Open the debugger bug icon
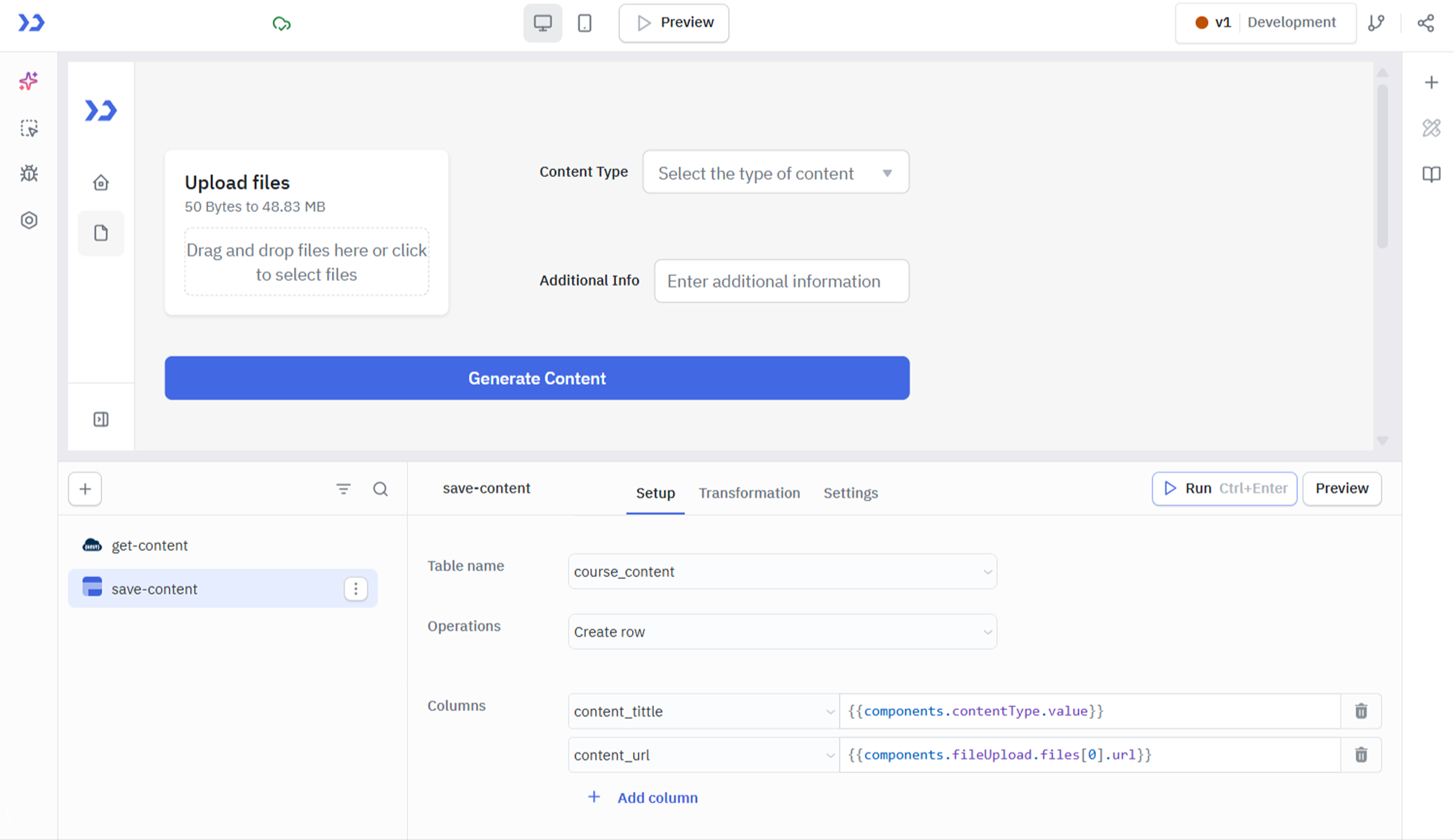 pos(29,174)
